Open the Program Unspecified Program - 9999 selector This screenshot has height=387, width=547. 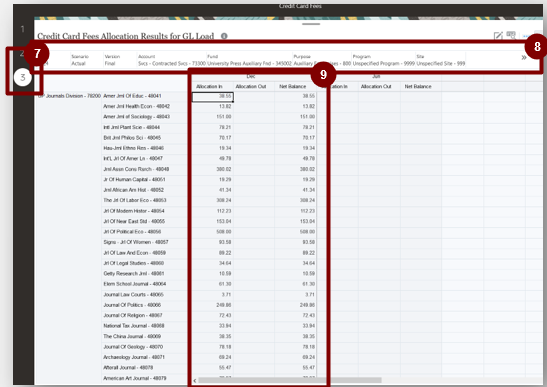[383, 60]
